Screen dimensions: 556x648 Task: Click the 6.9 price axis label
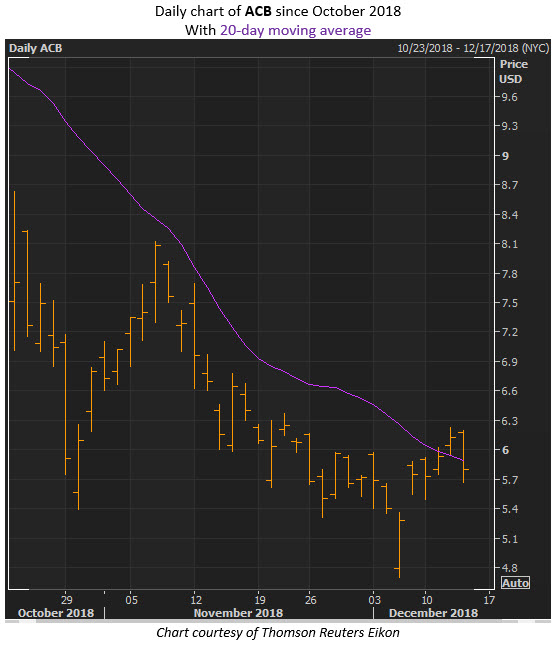tap(509, 362)
